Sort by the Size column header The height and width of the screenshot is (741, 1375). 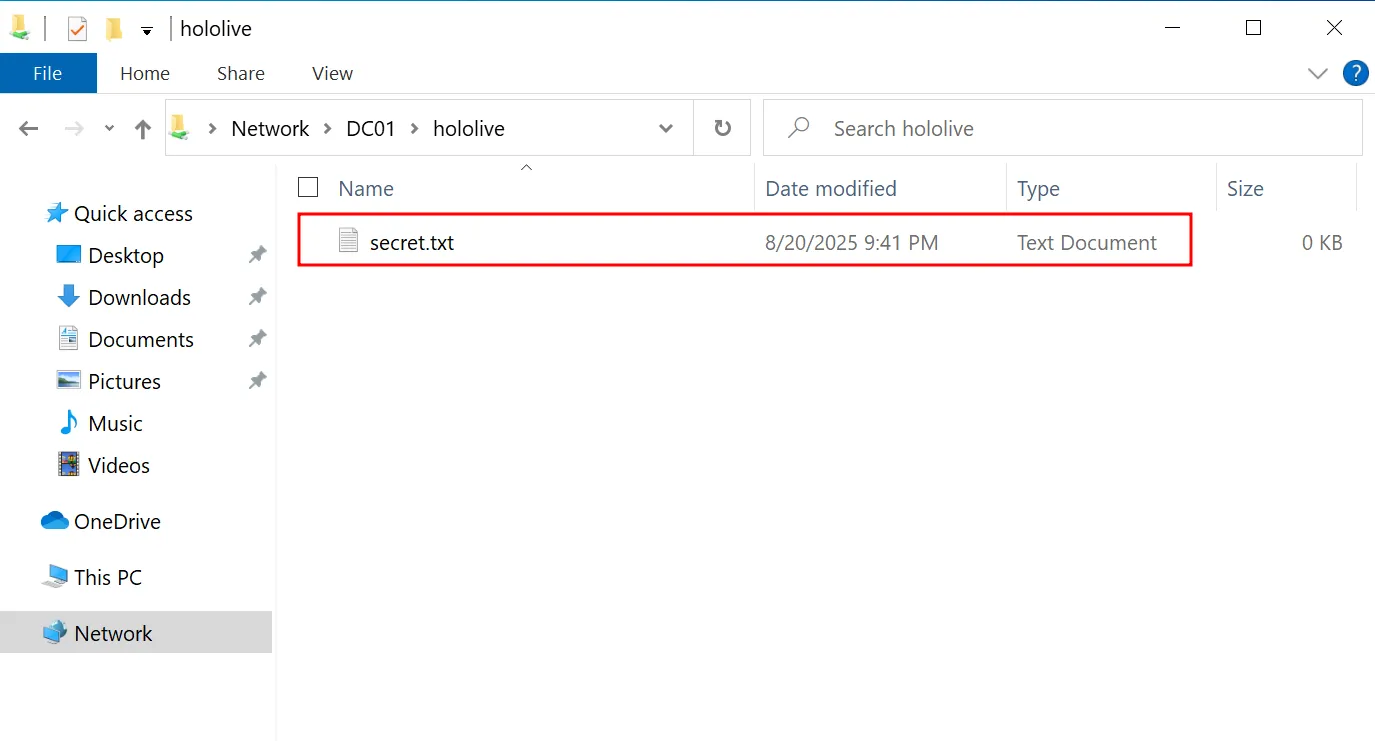pyautogui.click(x=1245, y=188)
